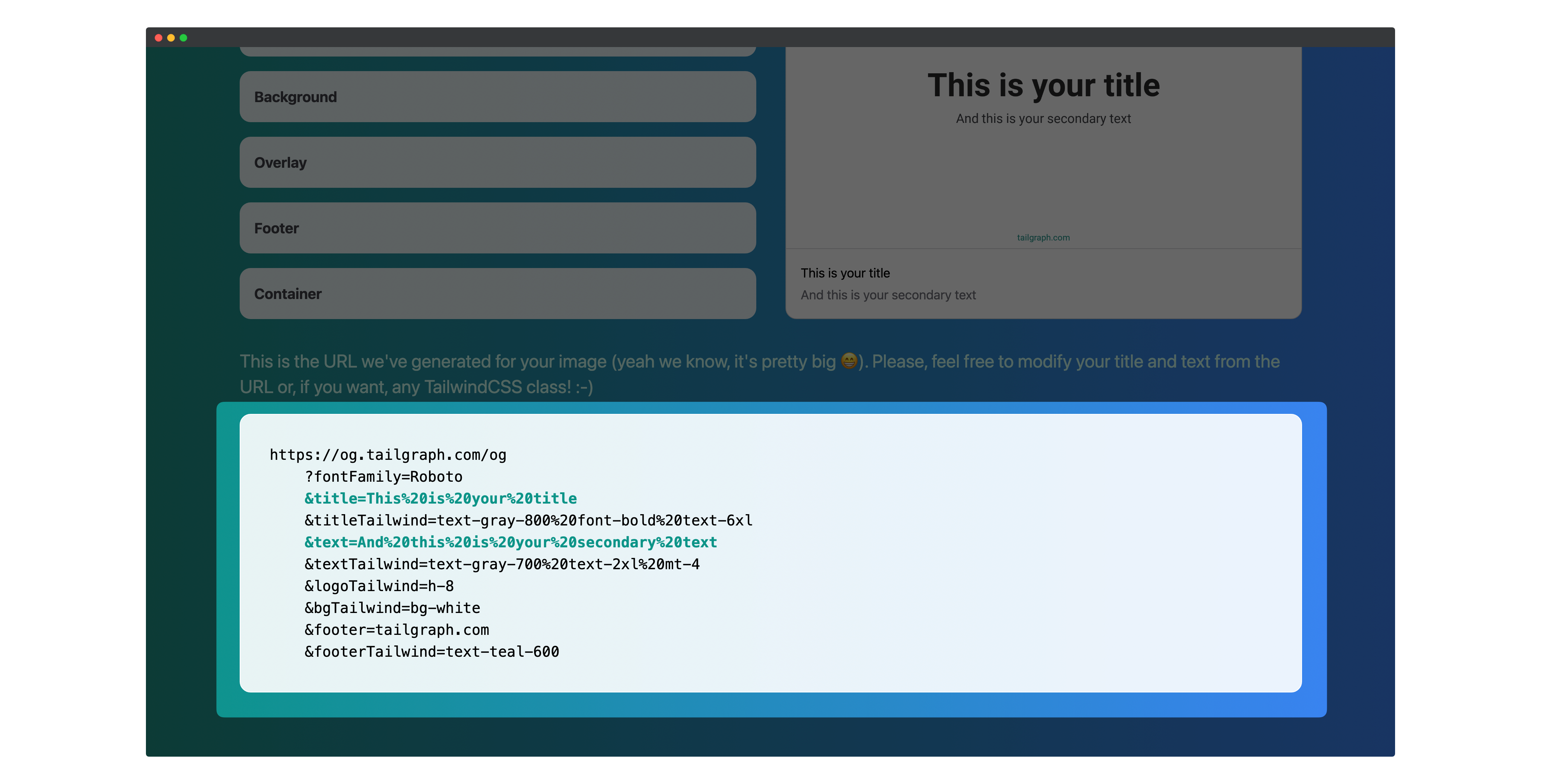
Task: Click the highlighted &text= URL parameter line
Action: coord(510,542)
